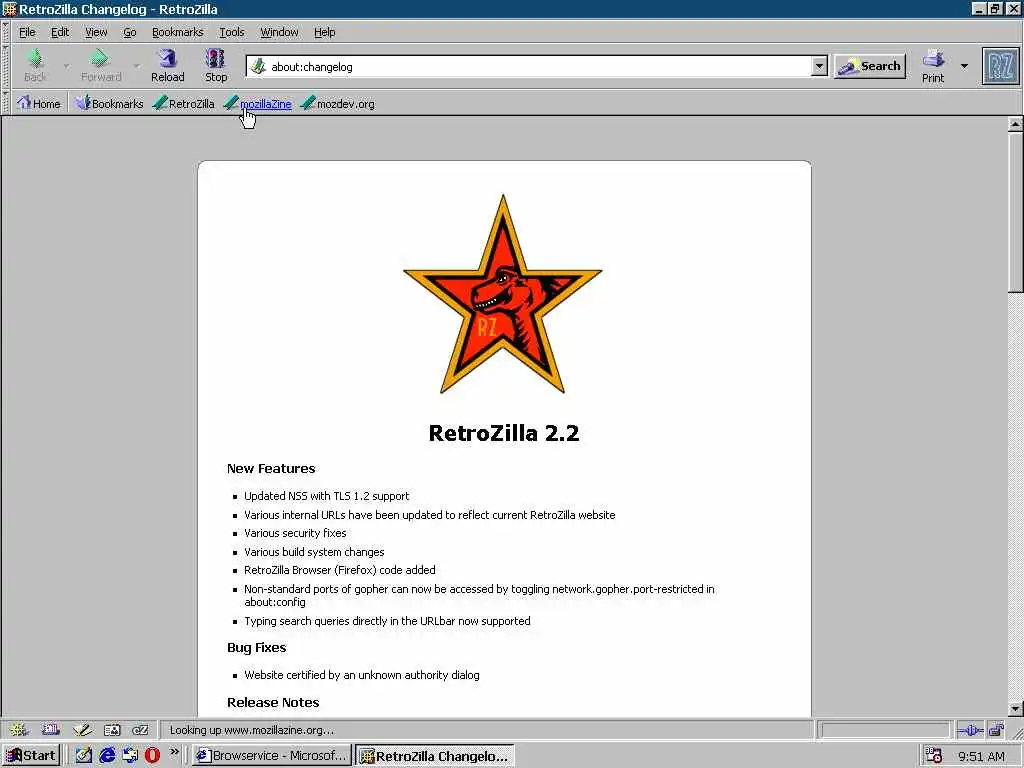Open the Navigator component from status bar

click(19, 730)
